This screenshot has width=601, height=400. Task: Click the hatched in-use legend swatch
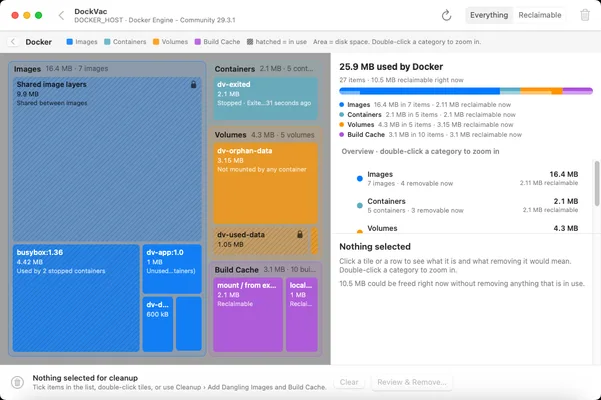[x=250, y=42]
